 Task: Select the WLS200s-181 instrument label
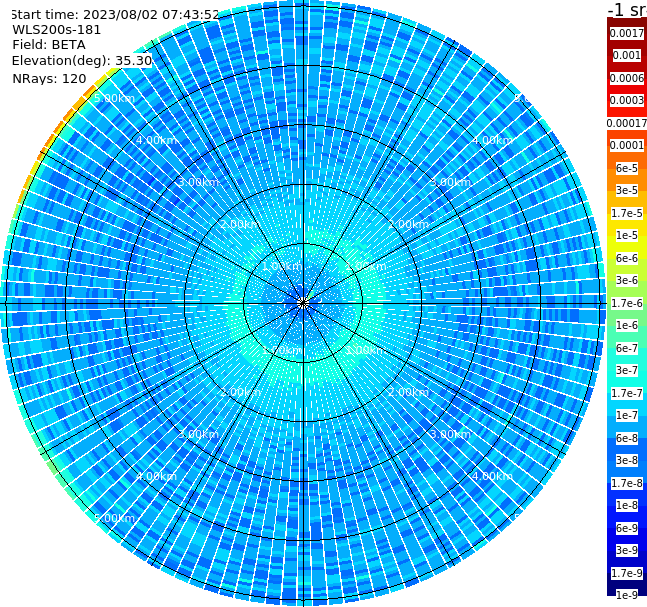[x=57, y=30]
